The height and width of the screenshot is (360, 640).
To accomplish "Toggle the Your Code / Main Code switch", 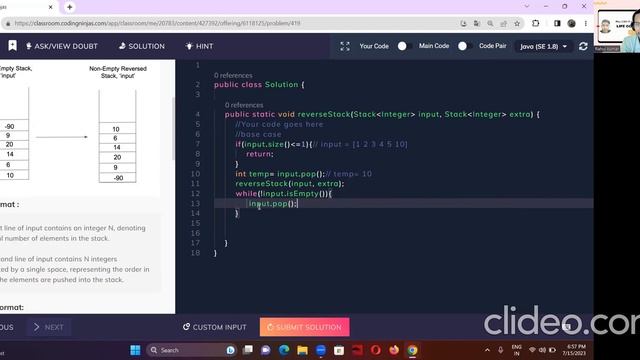I will click(x=403, y=46).
